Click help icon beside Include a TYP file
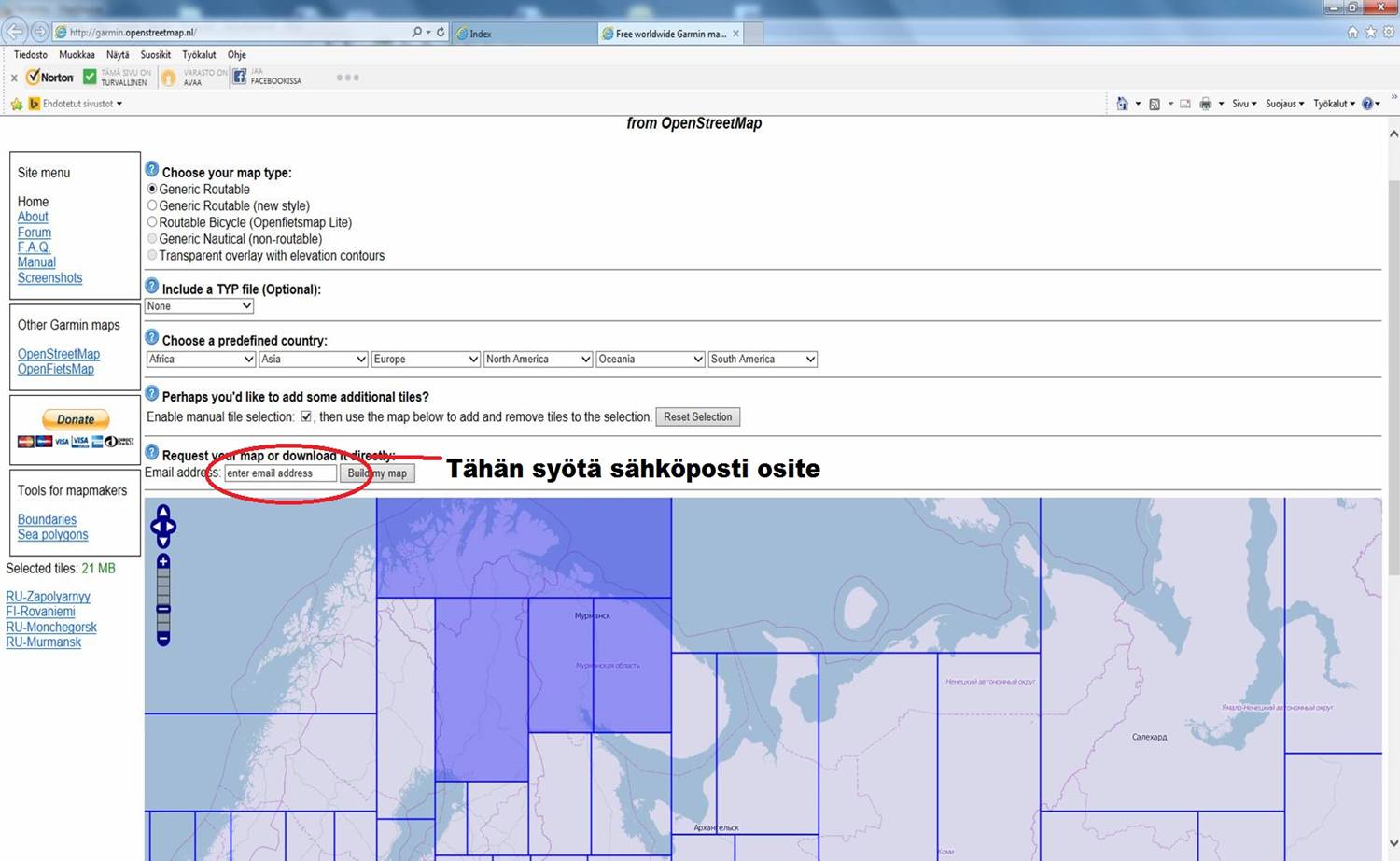Image resolution: width=1400 pixels, height=861 pixels. coord(152,287)
